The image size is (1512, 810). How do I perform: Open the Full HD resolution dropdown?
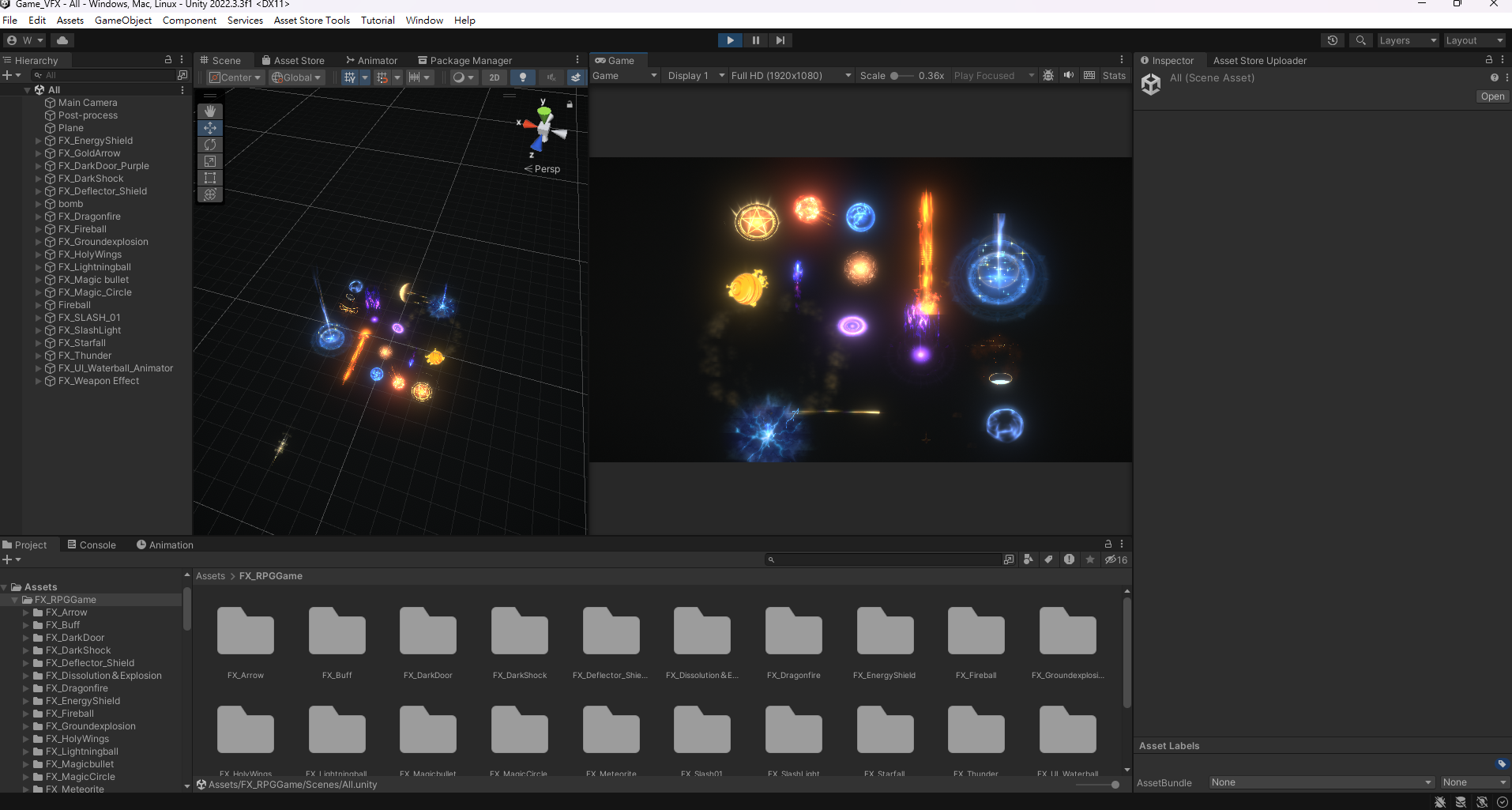(x=789, y=75)
